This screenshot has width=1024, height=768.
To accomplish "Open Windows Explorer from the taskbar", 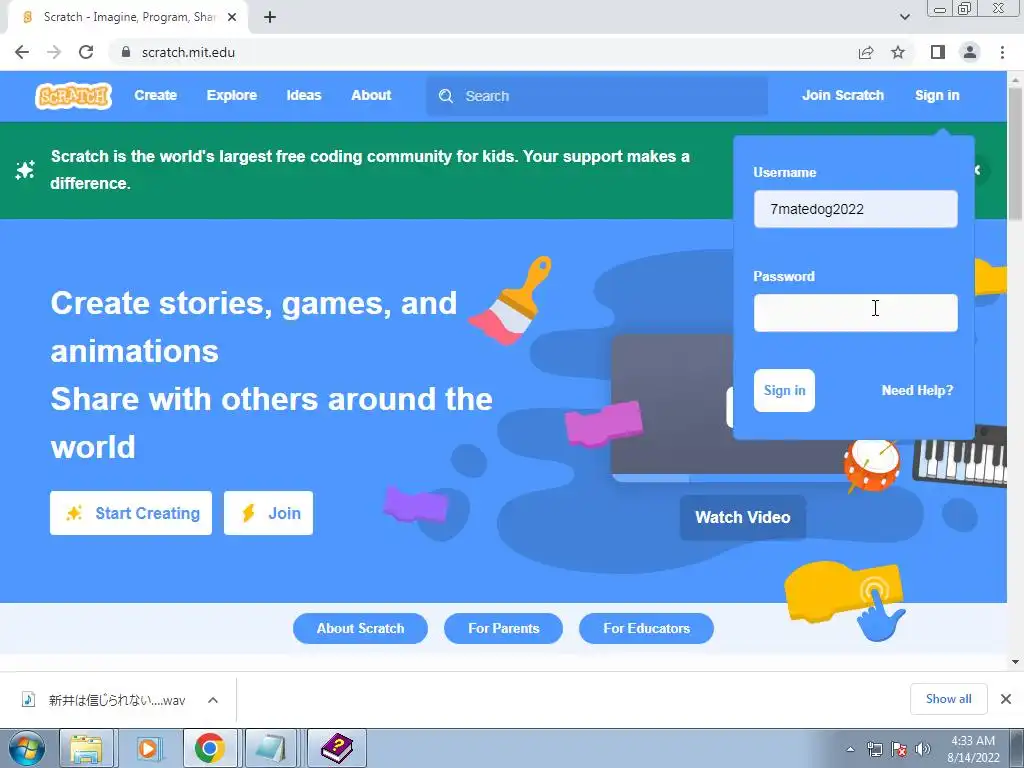I will tap(86, 748).
